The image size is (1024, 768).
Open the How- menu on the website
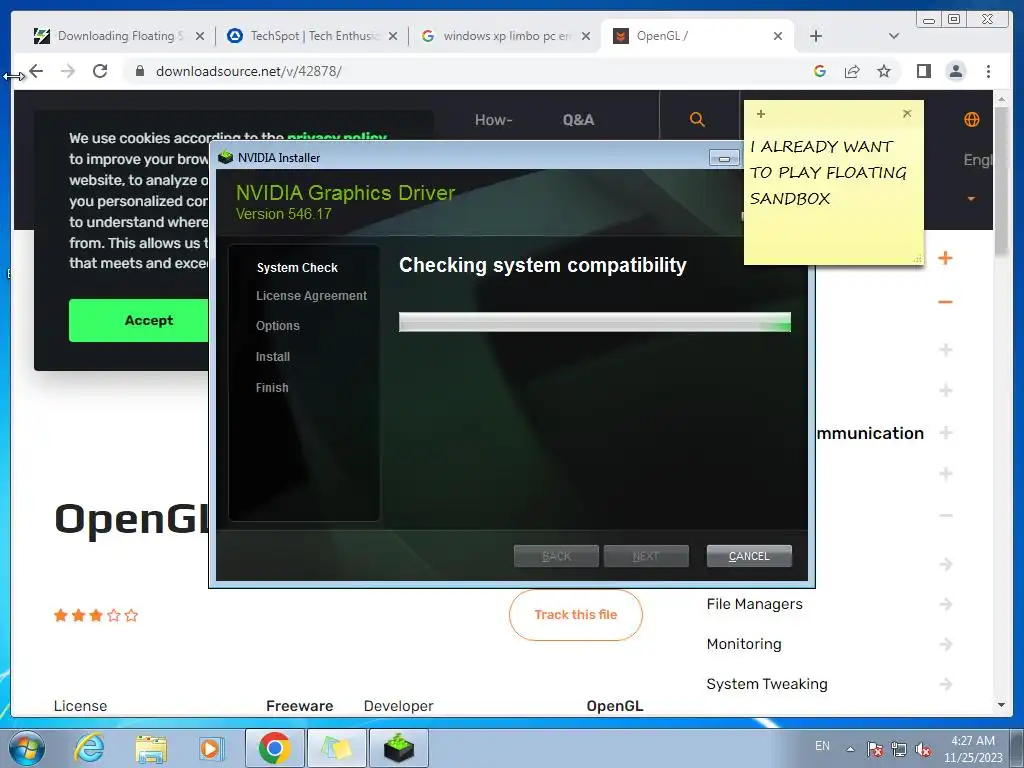point(493,120)
